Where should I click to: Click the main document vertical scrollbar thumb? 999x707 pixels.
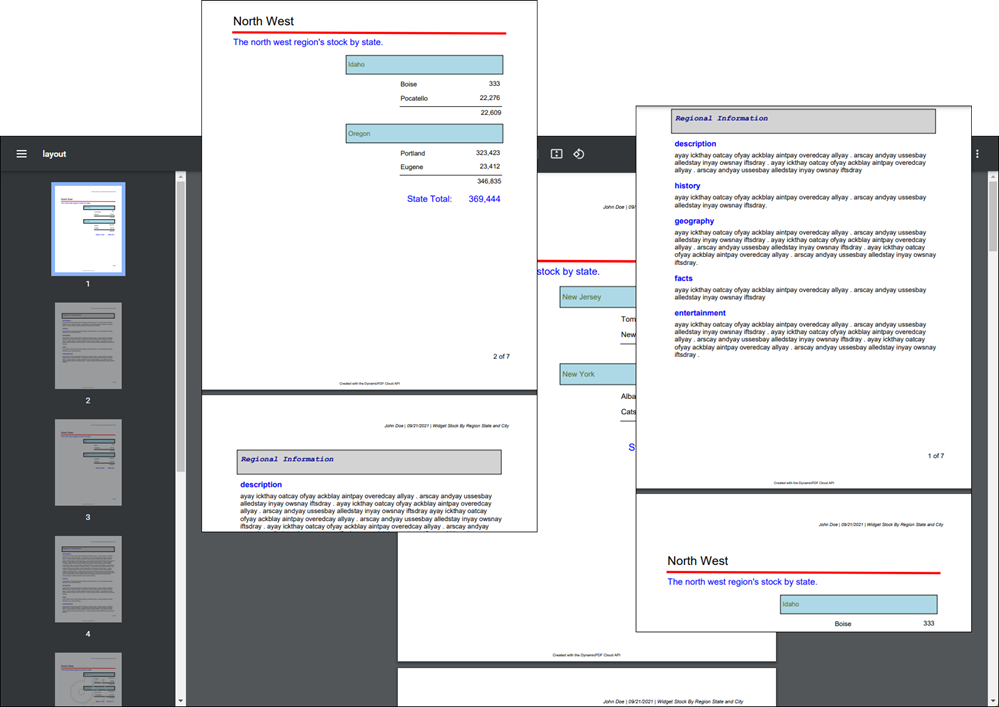click(x=992, y=215)
